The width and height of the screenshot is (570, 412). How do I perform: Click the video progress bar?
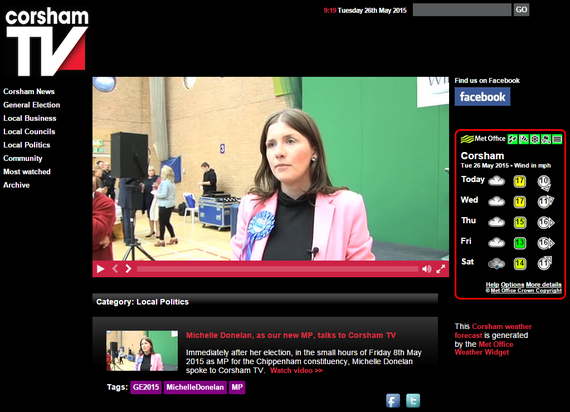(x=277, y=269)
